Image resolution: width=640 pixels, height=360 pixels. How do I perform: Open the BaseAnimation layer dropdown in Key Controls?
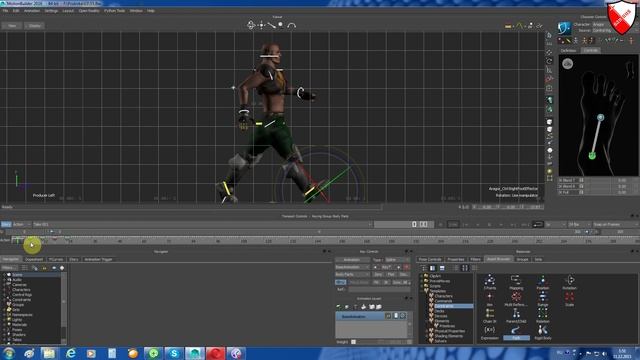(x=352, y=267)
